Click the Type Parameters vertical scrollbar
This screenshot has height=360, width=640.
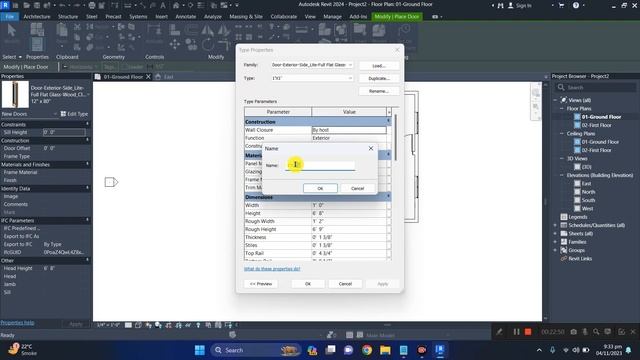click(395, 137)
